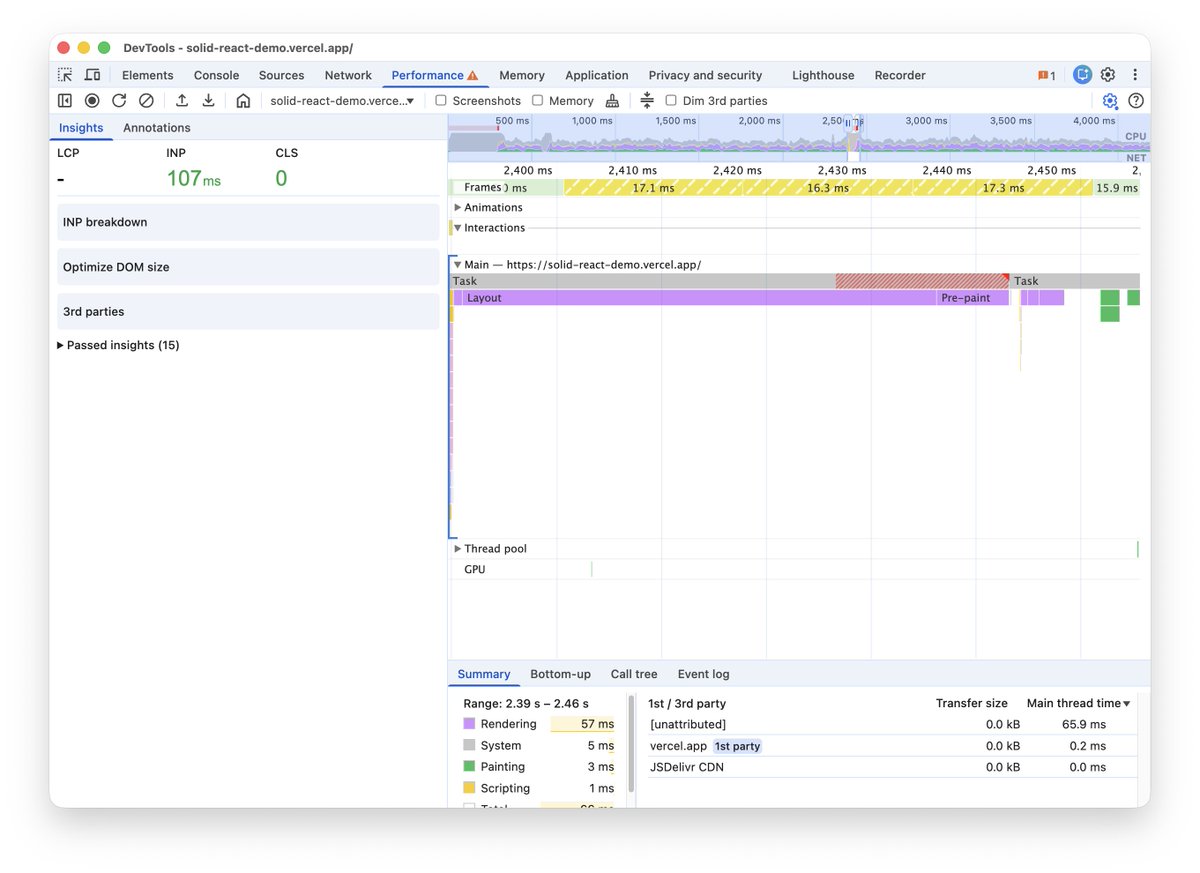This screenshot has height=873, width=1200.
Task: Select the Performance tab
Action: [434, 75]
